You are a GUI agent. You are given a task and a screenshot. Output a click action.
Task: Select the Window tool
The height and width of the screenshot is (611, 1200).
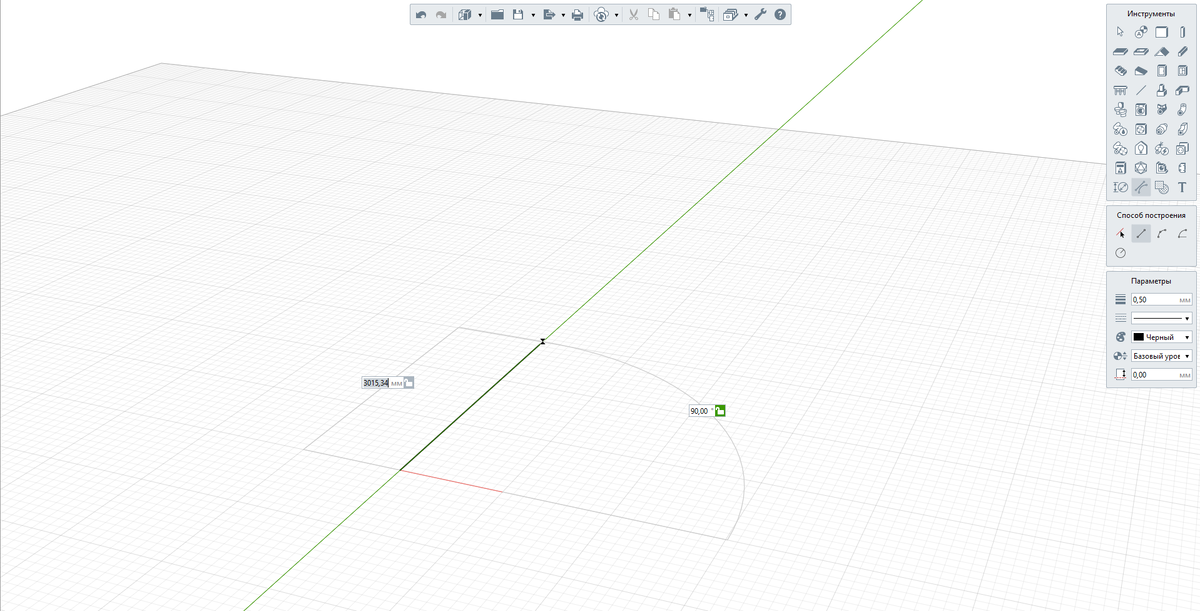1182,71
